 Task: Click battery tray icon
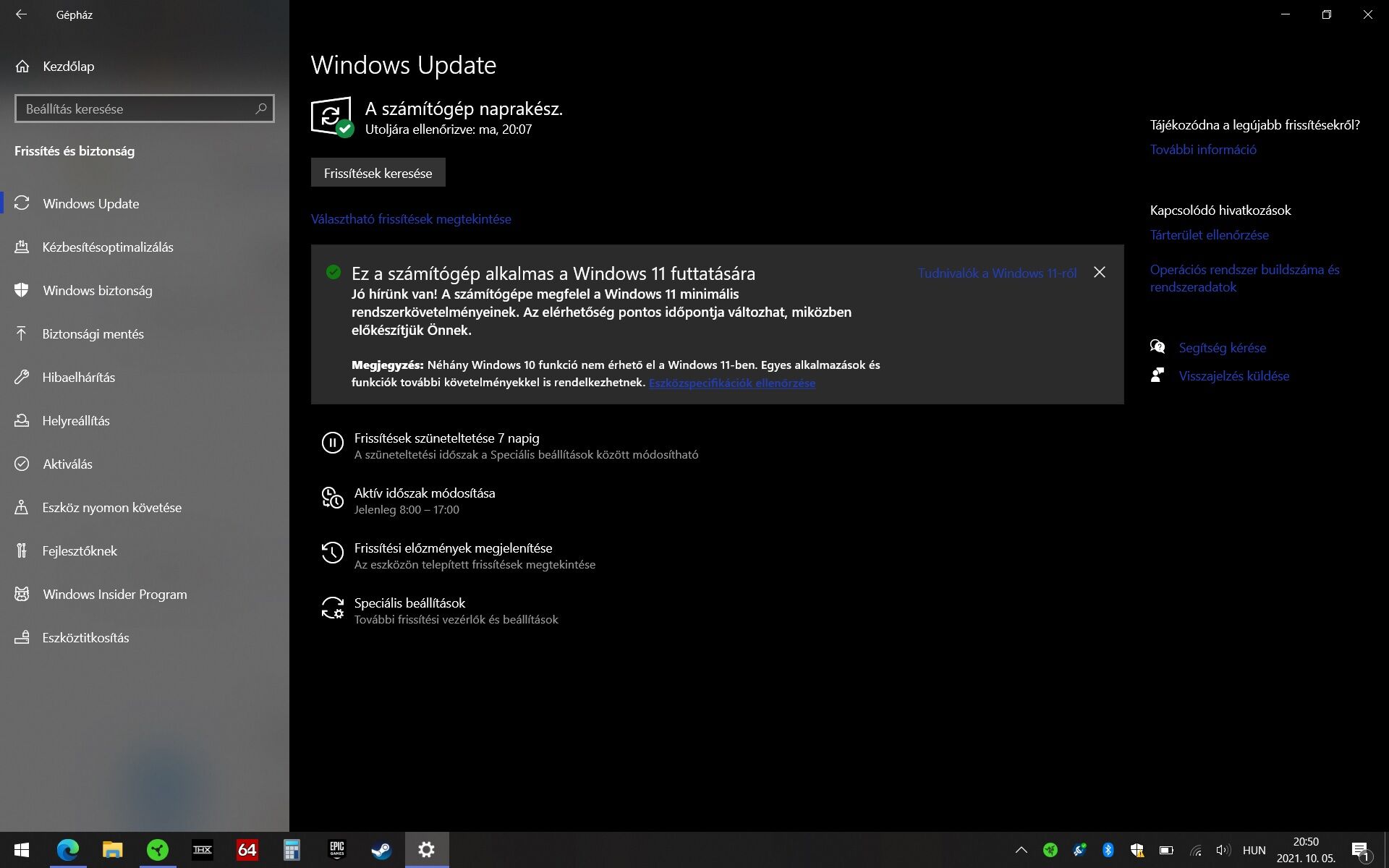(x=1166, y=850)
